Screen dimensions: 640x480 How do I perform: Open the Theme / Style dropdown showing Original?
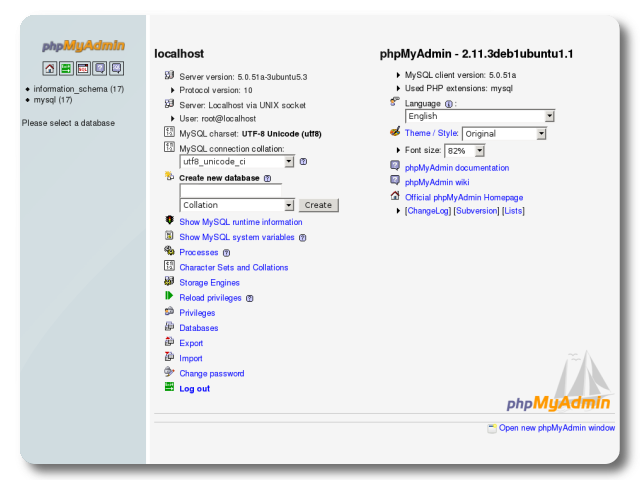(x=504, y=134)
